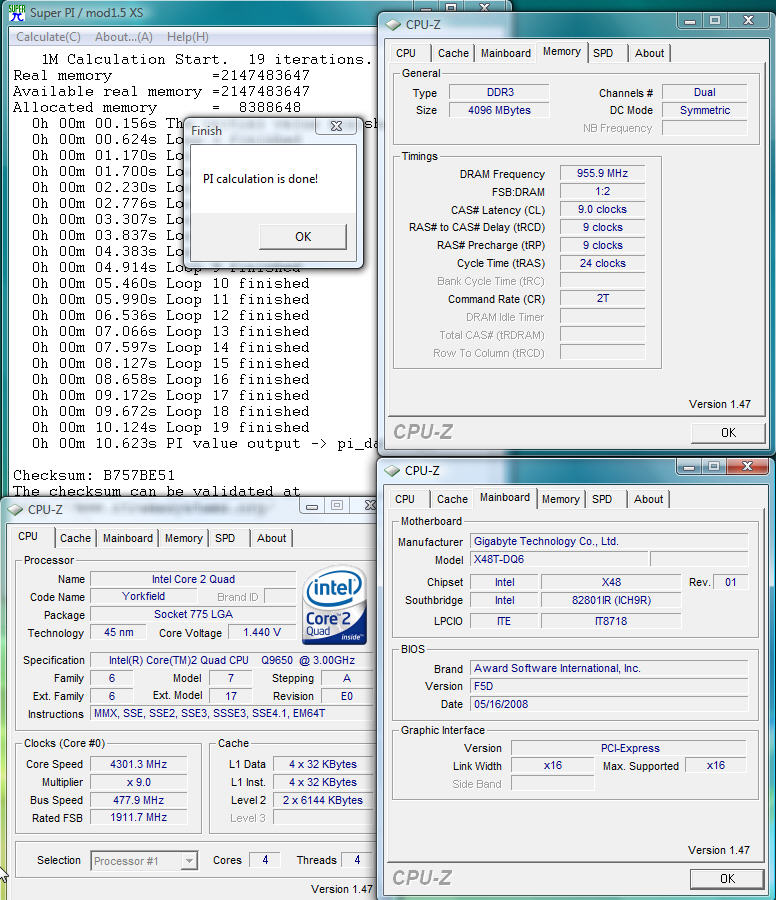
Task: Click the Bus Speed 477.9 MHz value
Action: pyautogui.click(x=139, y=800)
